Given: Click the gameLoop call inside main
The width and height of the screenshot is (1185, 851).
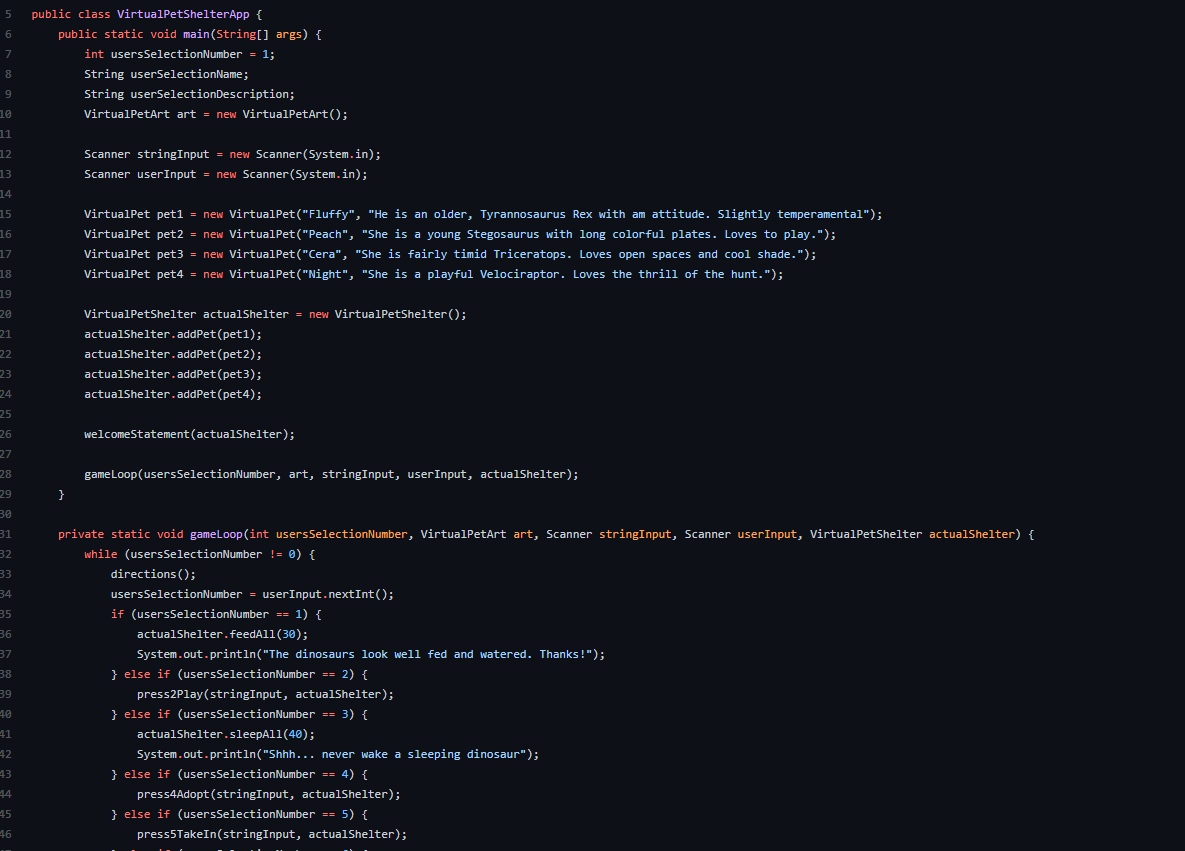Looking at the screenshot, I should pos(331,475).
